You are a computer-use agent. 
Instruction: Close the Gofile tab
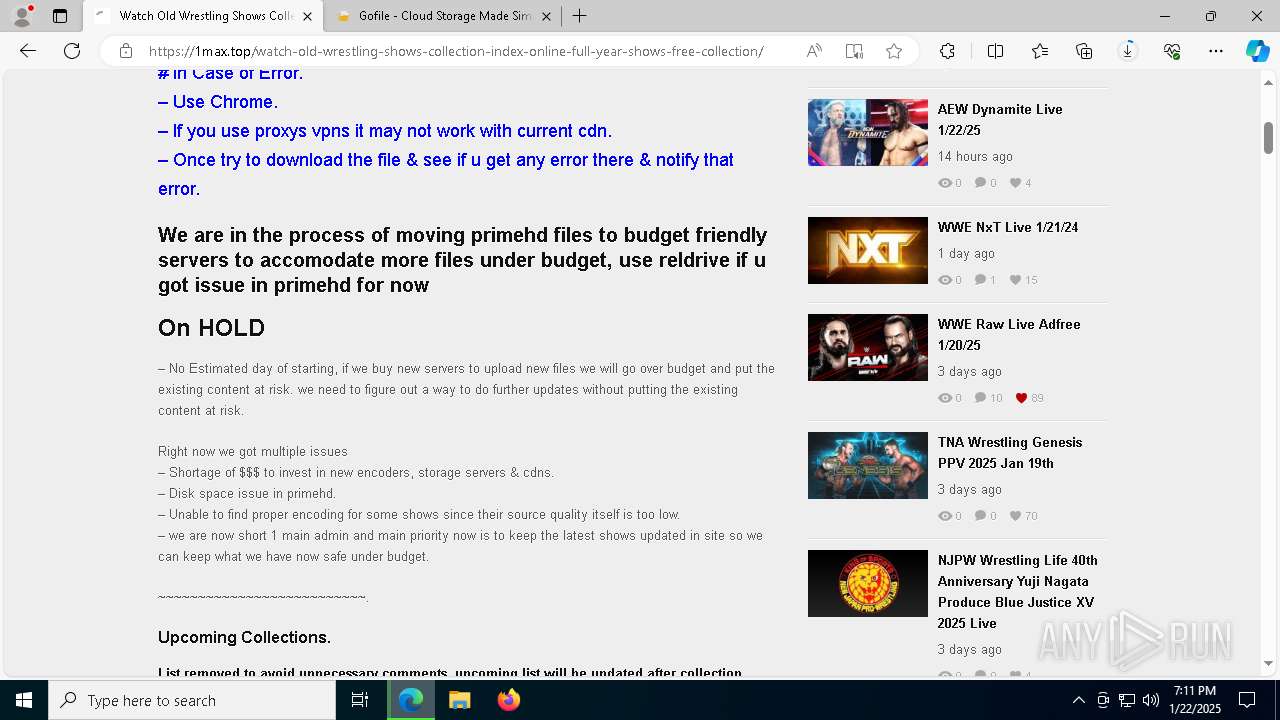pos(546,16)
